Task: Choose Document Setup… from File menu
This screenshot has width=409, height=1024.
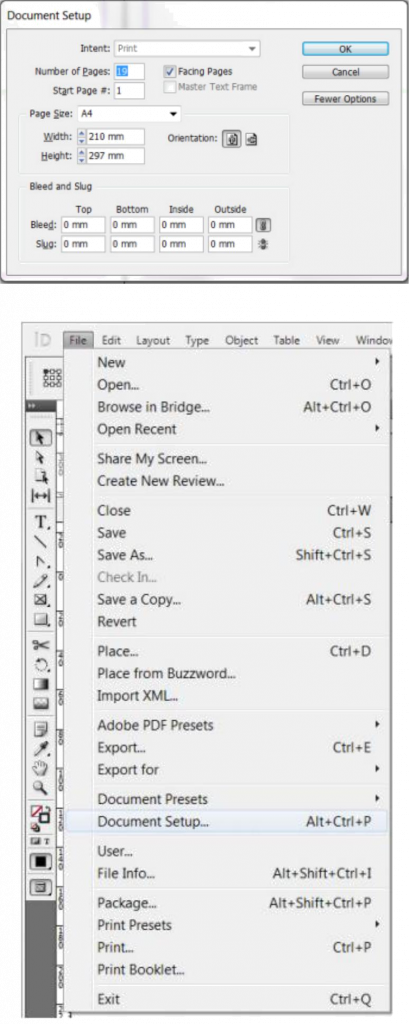Action: [227, 822]
